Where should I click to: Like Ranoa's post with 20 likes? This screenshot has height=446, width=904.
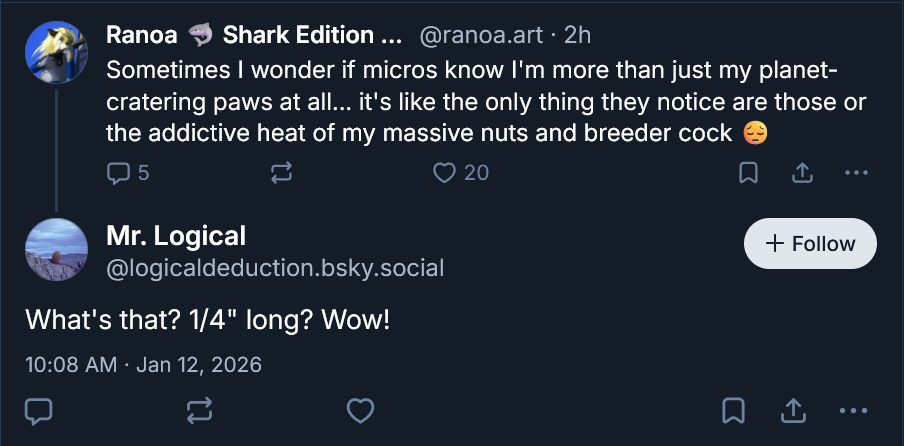pyautogui.click(x=444, y=173)
